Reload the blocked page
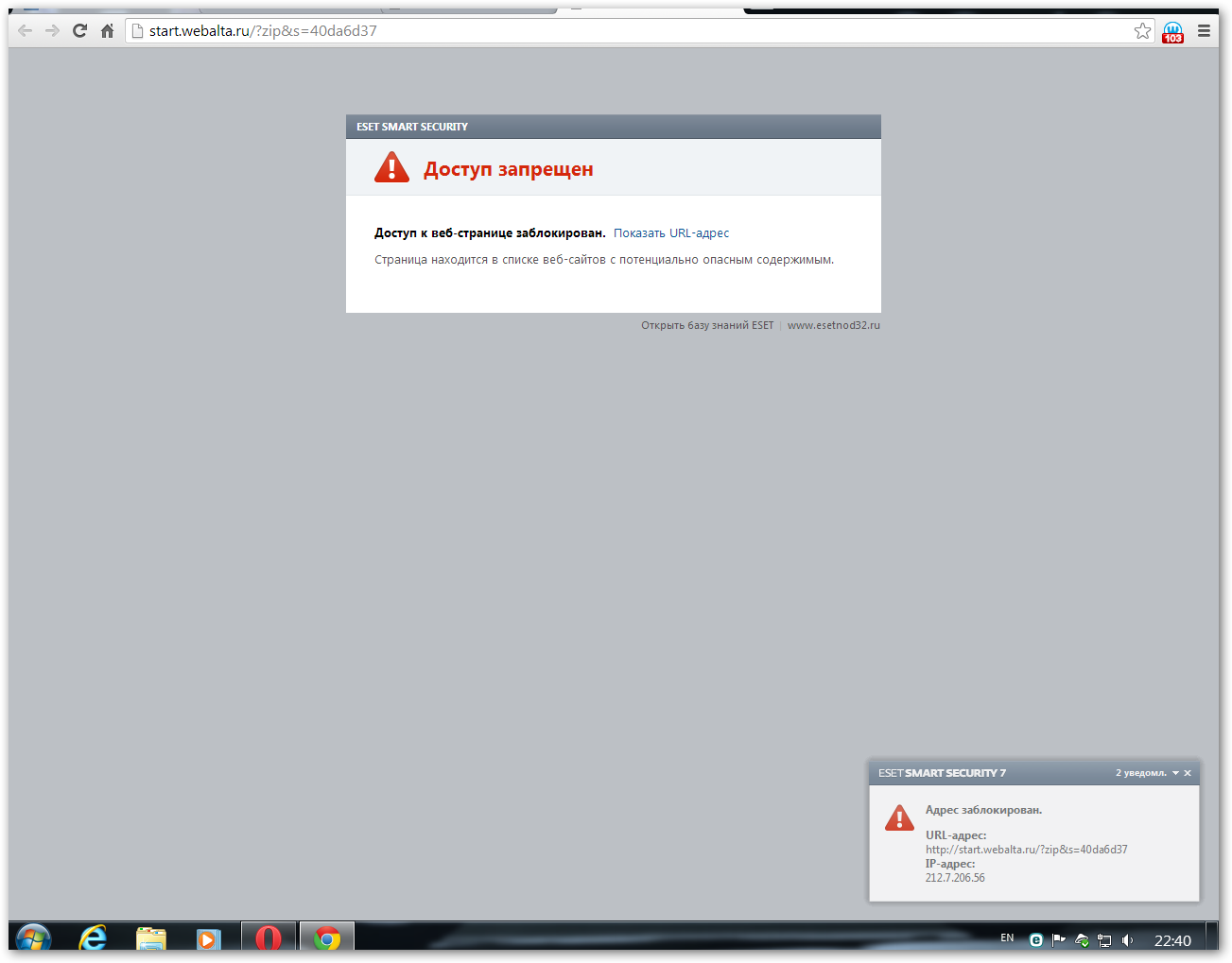Image resolution: width=1232 pixels, height=963 pixels. (x=80, y=31)
